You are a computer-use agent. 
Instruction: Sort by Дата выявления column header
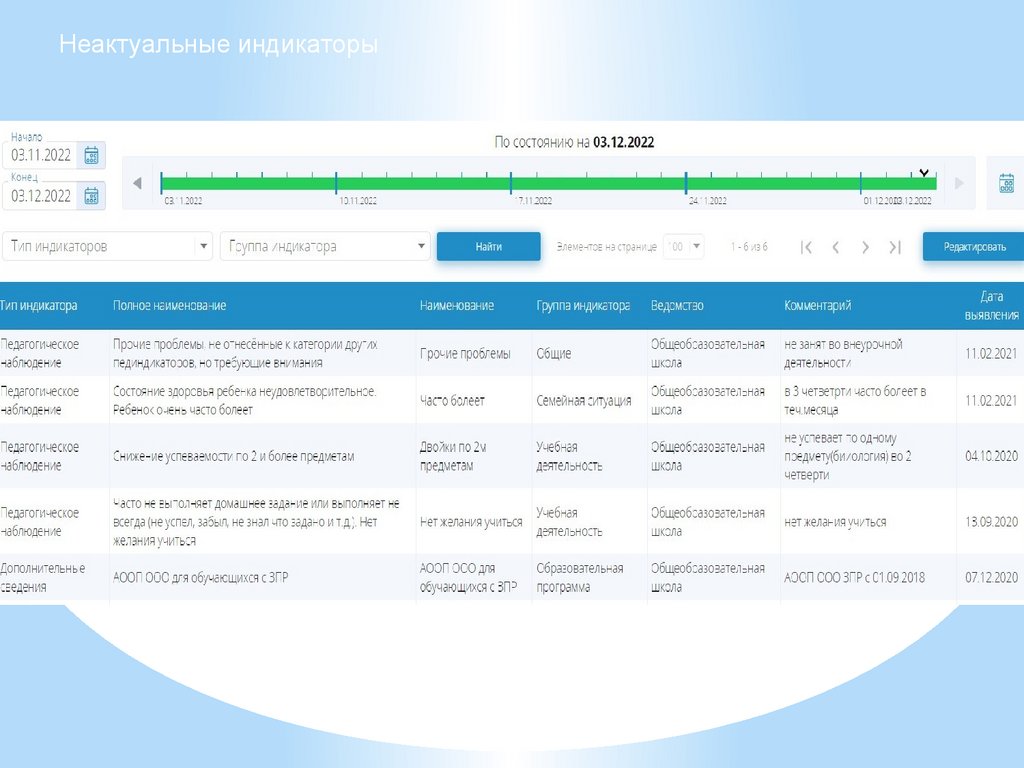click(x=991, y=305)
